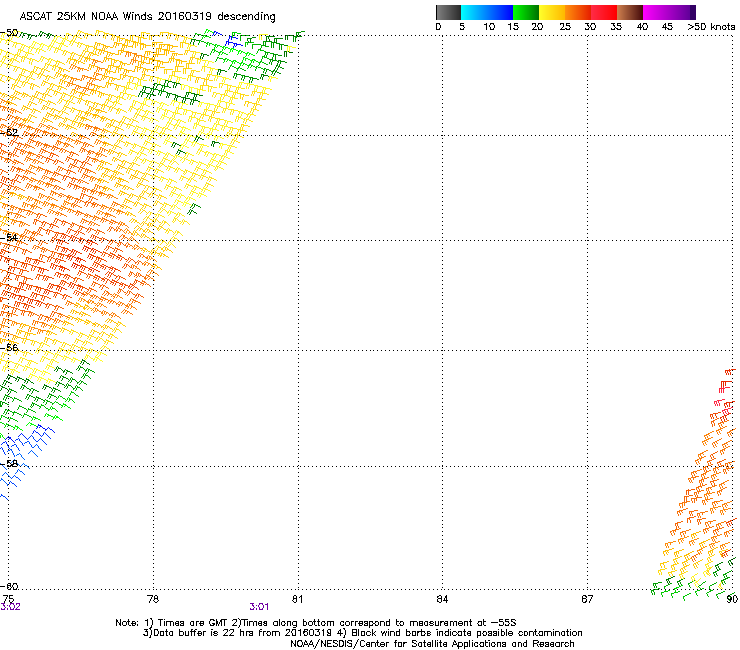Click the "45" knots color bar label
The height and width of the screenshot is (650, 740).
(x=667, y=27)
